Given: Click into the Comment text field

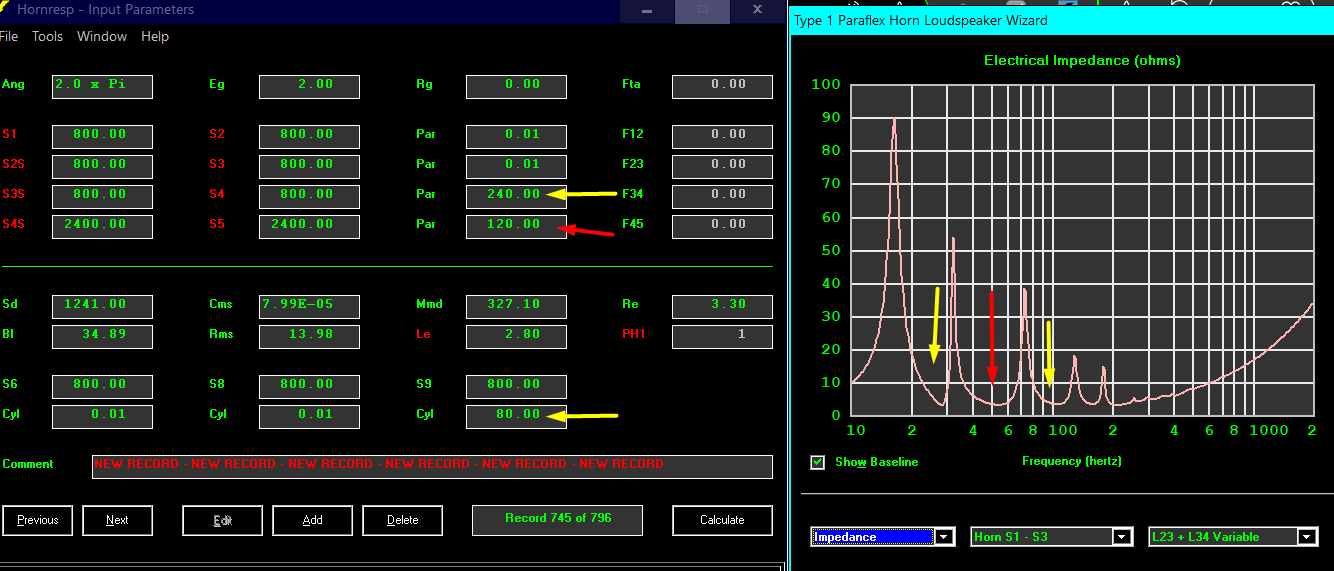Looking at the screenshot, I should (x=432, y=467).
